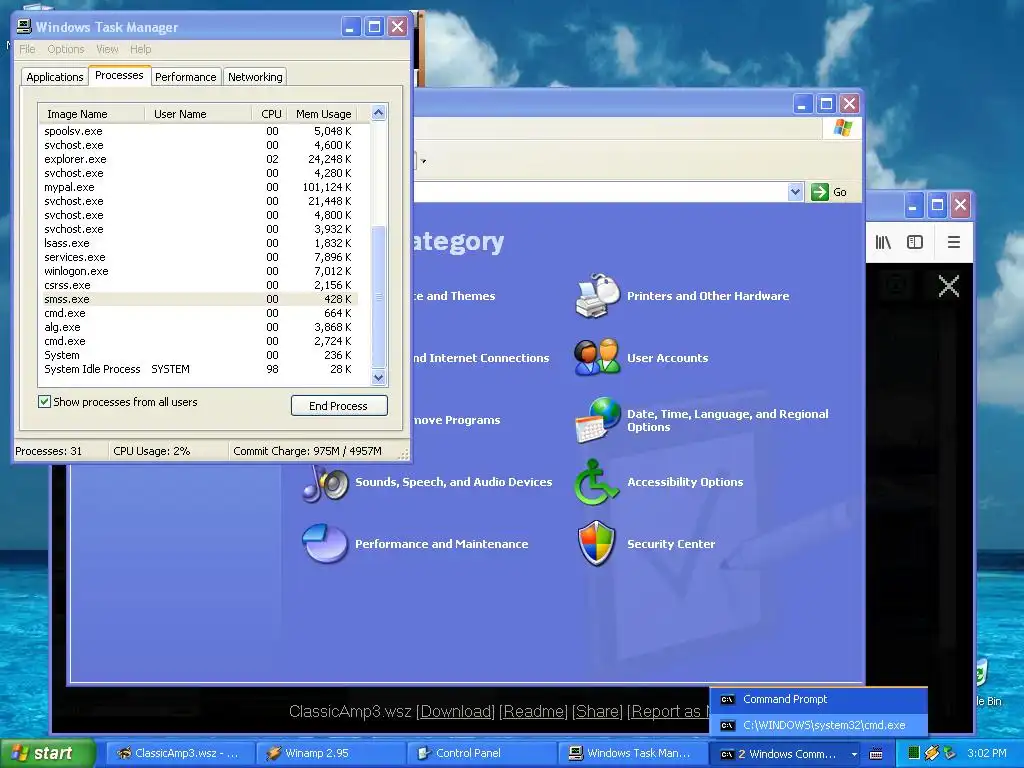
Task: Select the System Idle Process row
Action: click(198, 369)
